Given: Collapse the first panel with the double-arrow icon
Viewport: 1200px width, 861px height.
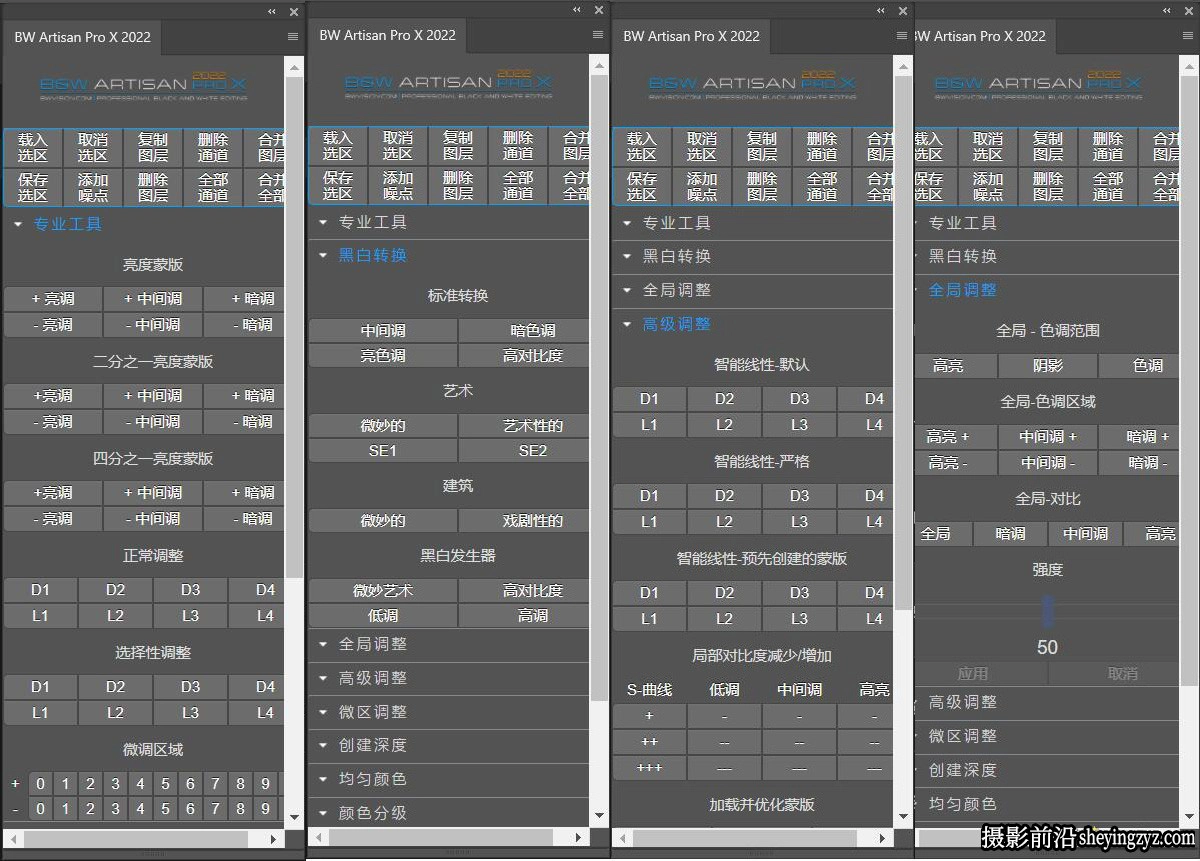Looking at the screenshot, I should [x=272, y=11].
